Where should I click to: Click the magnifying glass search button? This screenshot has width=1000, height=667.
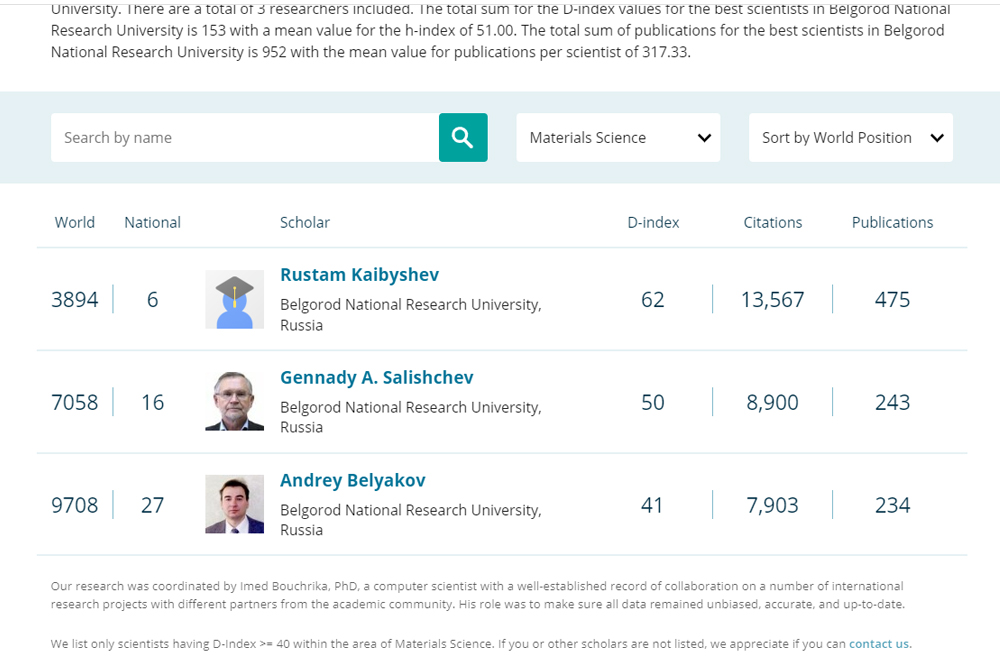463,137
